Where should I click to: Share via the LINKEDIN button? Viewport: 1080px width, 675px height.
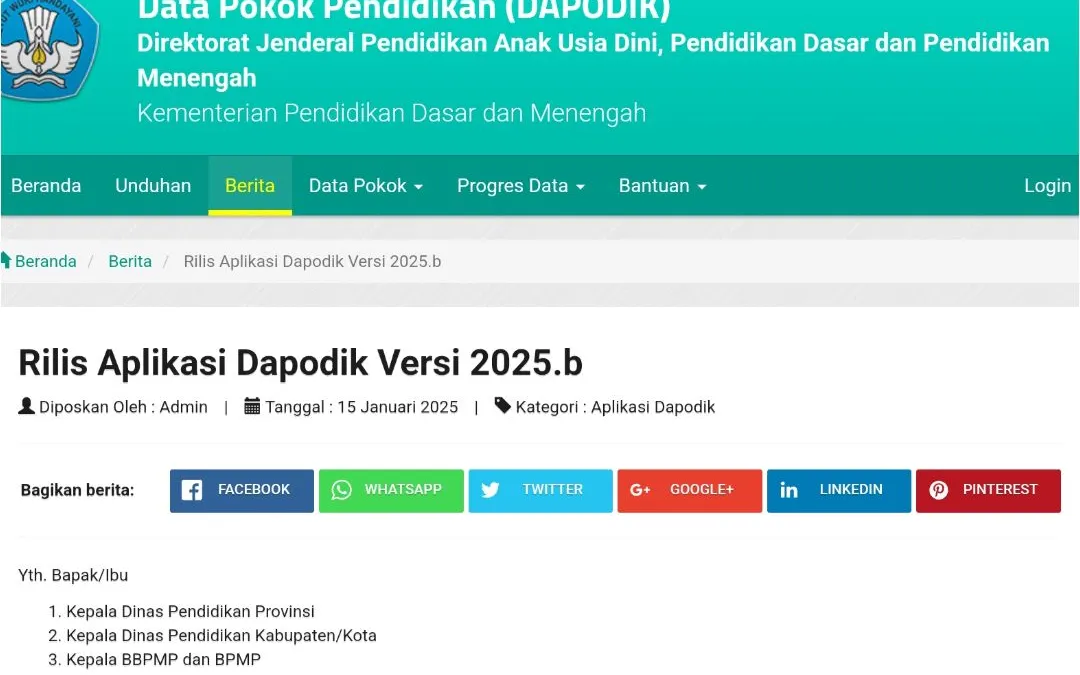[839, 490]
